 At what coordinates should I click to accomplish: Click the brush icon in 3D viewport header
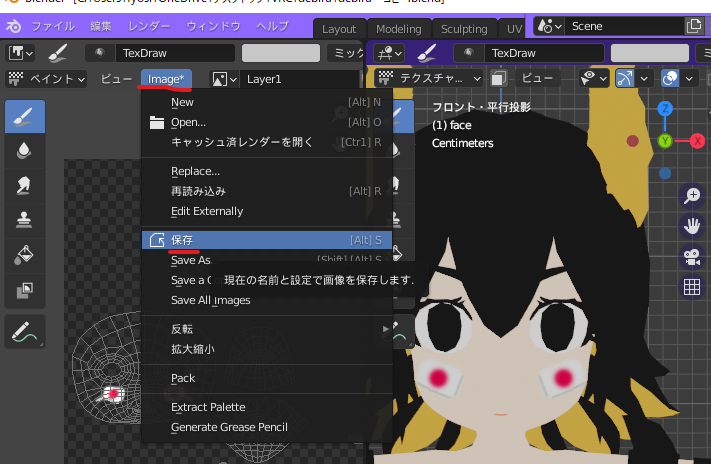coord(427,53)
